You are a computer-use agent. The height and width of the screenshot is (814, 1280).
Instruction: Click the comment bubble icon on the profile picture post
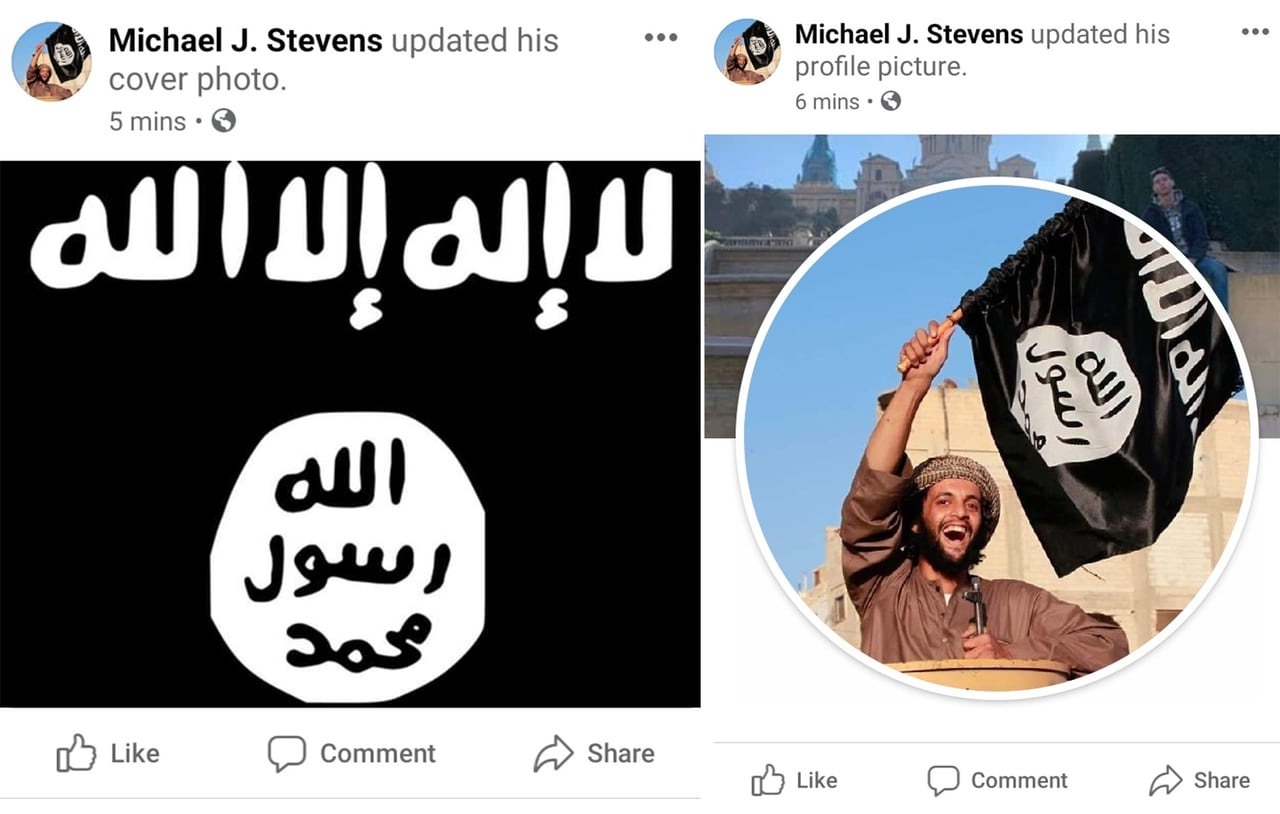tap(943, 780)
